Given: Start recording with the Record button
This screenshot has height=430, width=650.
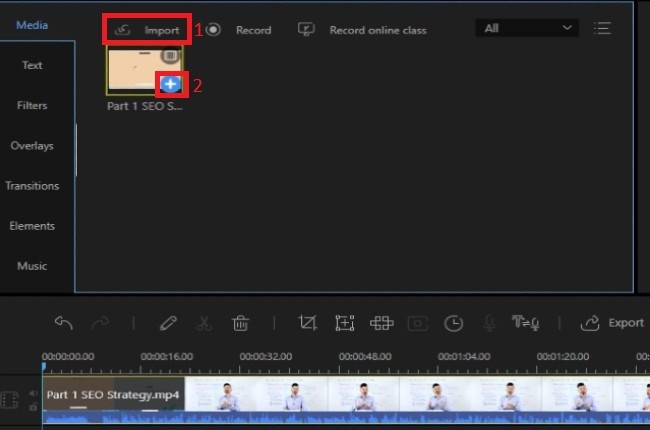Looking at the screenshot, I should point(238,30).
